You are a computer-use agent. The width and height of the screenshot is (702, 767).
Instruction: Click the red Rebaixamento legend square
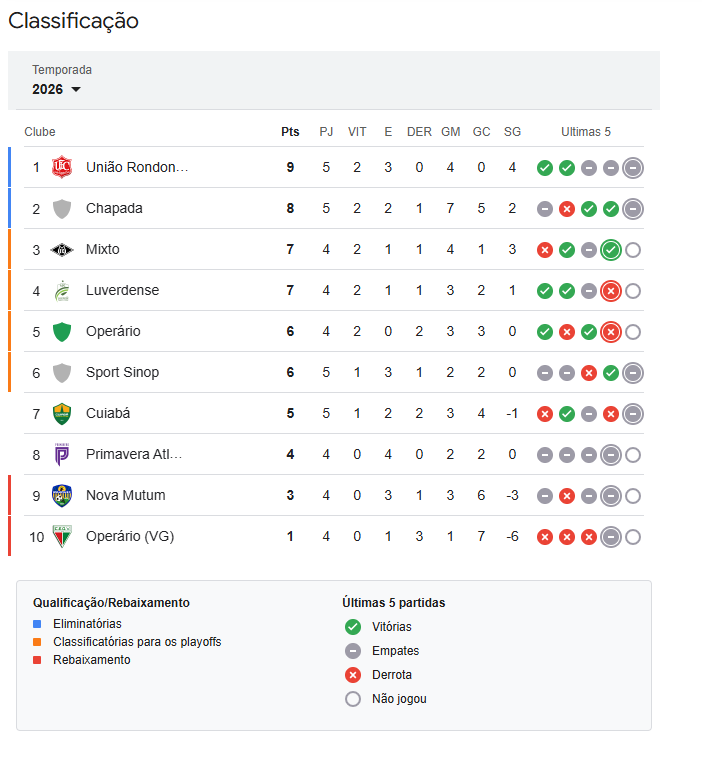pos(37,660)
